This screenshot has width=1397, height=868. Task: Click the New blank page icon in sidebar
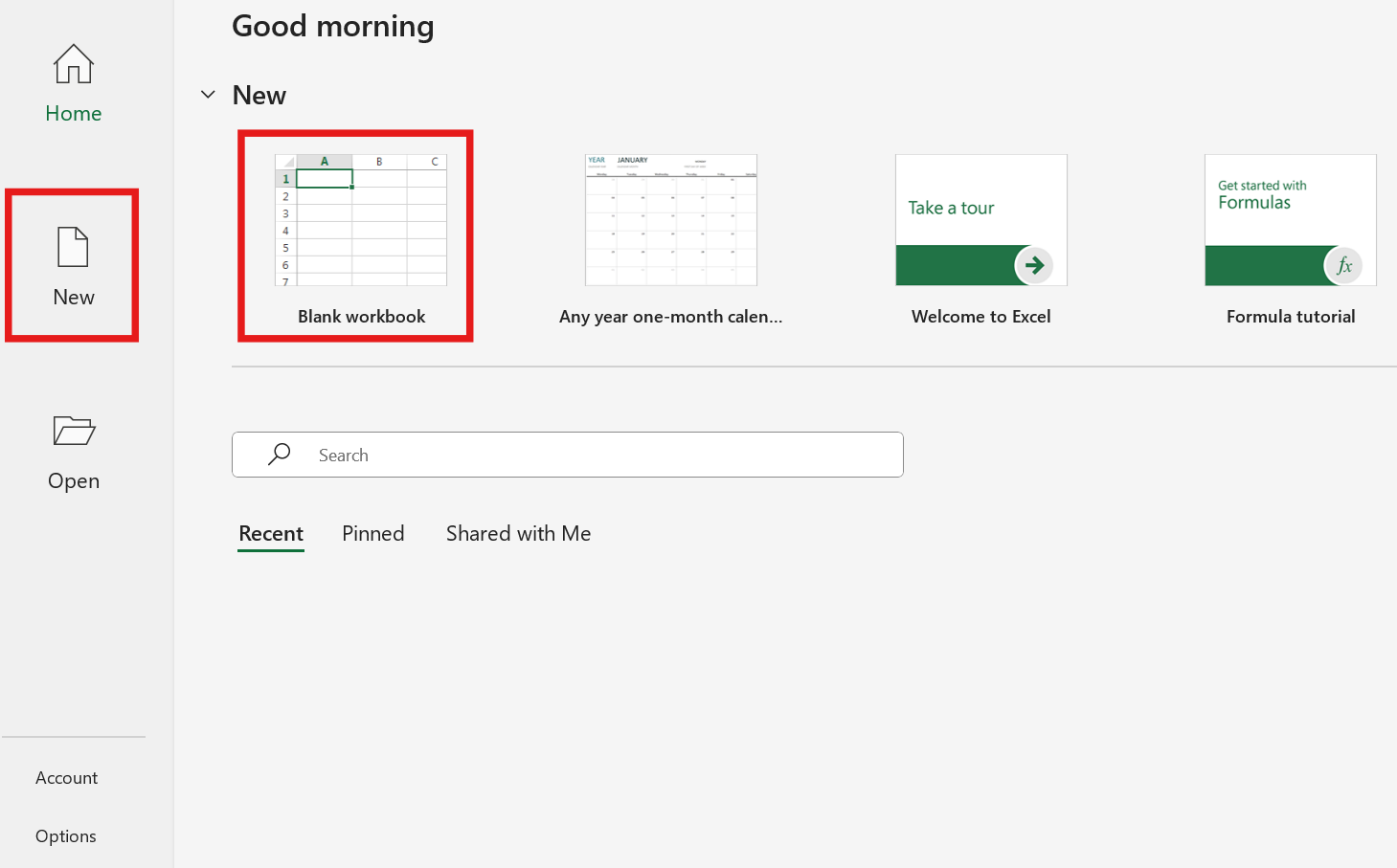(74, 247)
